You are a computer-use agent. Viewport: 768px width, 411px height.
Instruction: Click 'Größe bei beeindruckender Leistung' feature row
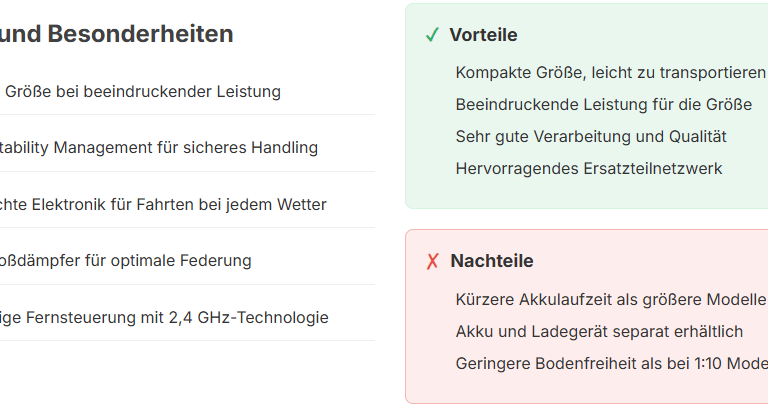pyautogui.click(x=187, y=92)
